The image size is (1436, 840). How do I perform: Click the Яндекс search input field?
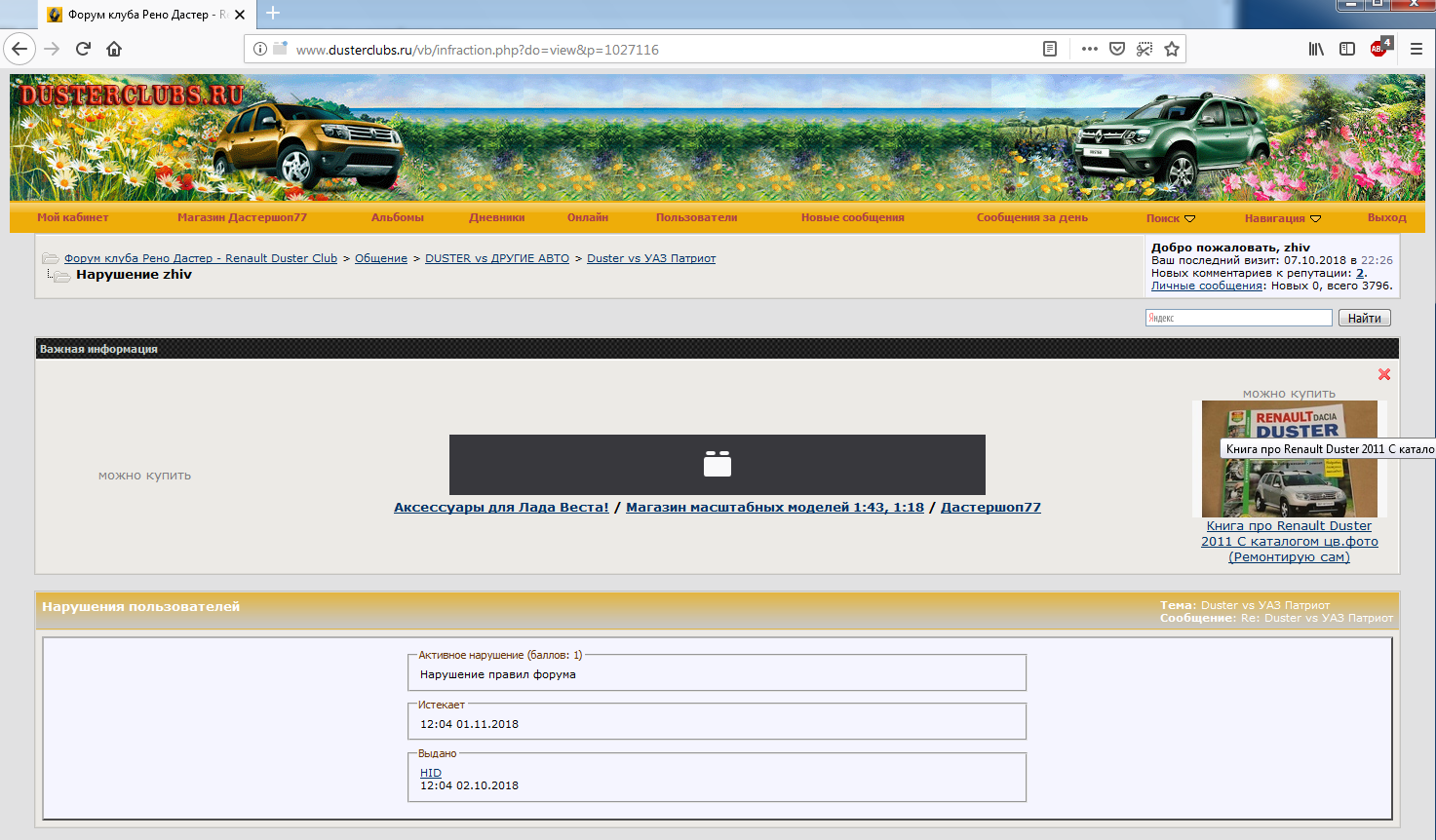tap(1238, 318)
